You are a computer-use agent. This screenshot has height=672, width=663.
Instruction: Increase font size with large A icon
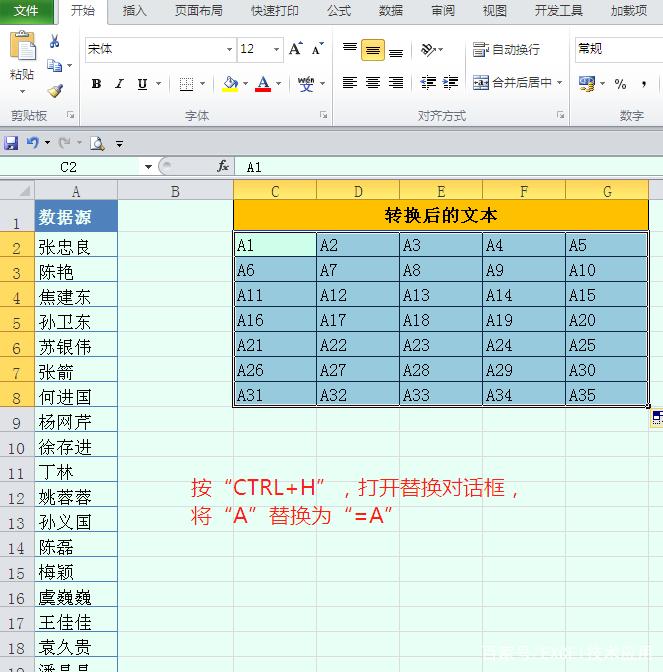[x=296, y=49]
